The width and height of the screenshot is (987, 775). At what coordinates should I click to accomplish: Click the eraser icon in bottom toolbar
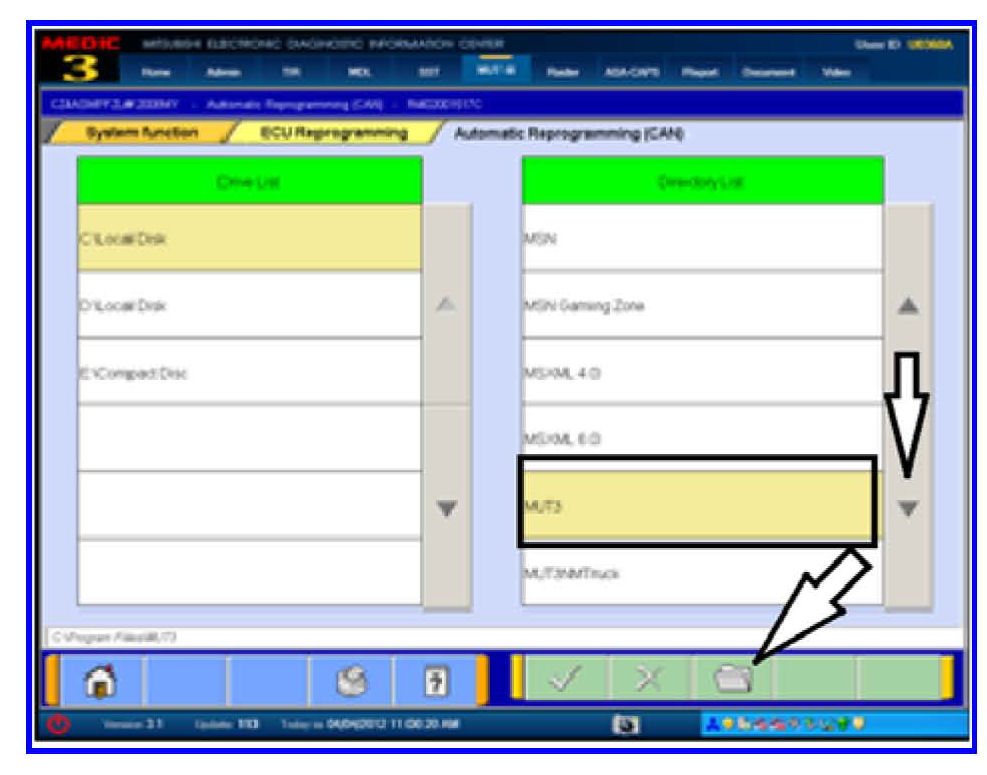350,681
